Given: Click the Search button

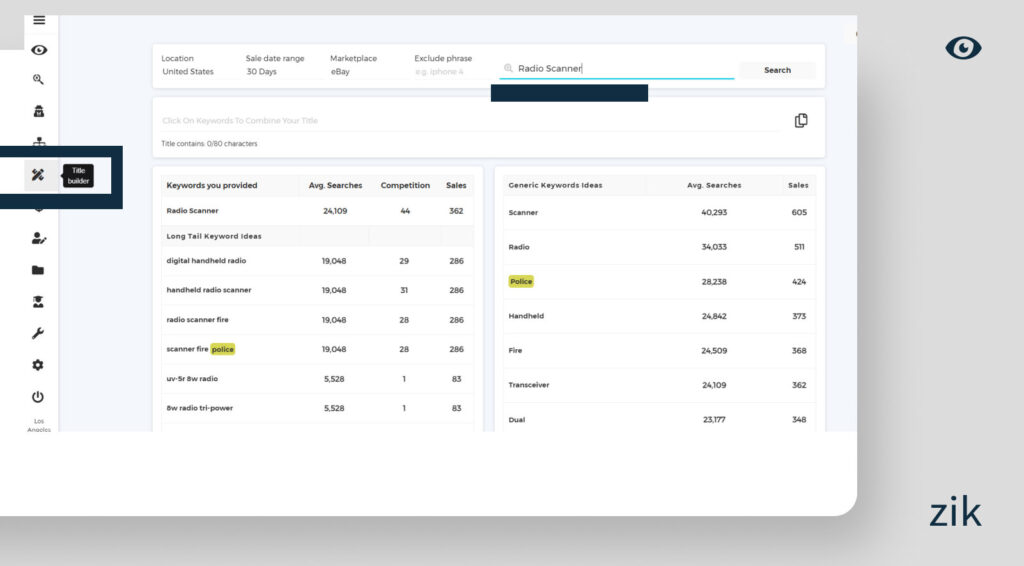Looking at the screenshot, I should [x=777, y=71].
